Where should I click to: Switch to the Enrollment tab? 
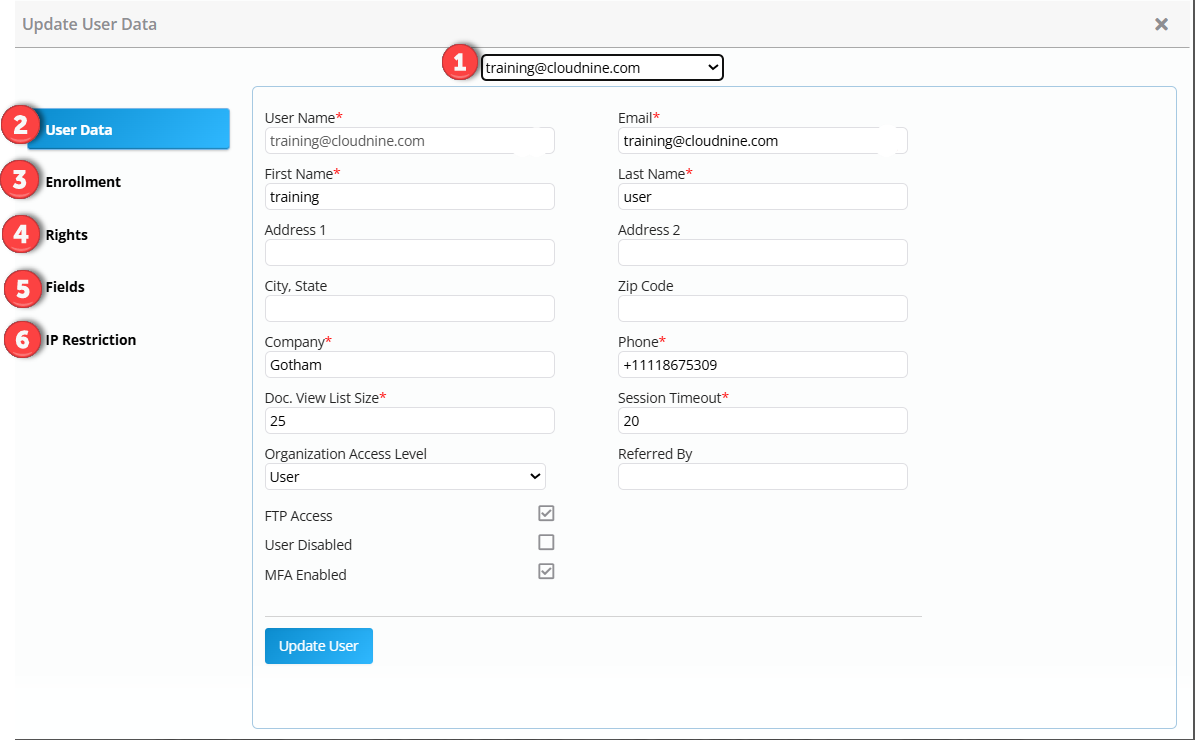(x=83, y=182)
